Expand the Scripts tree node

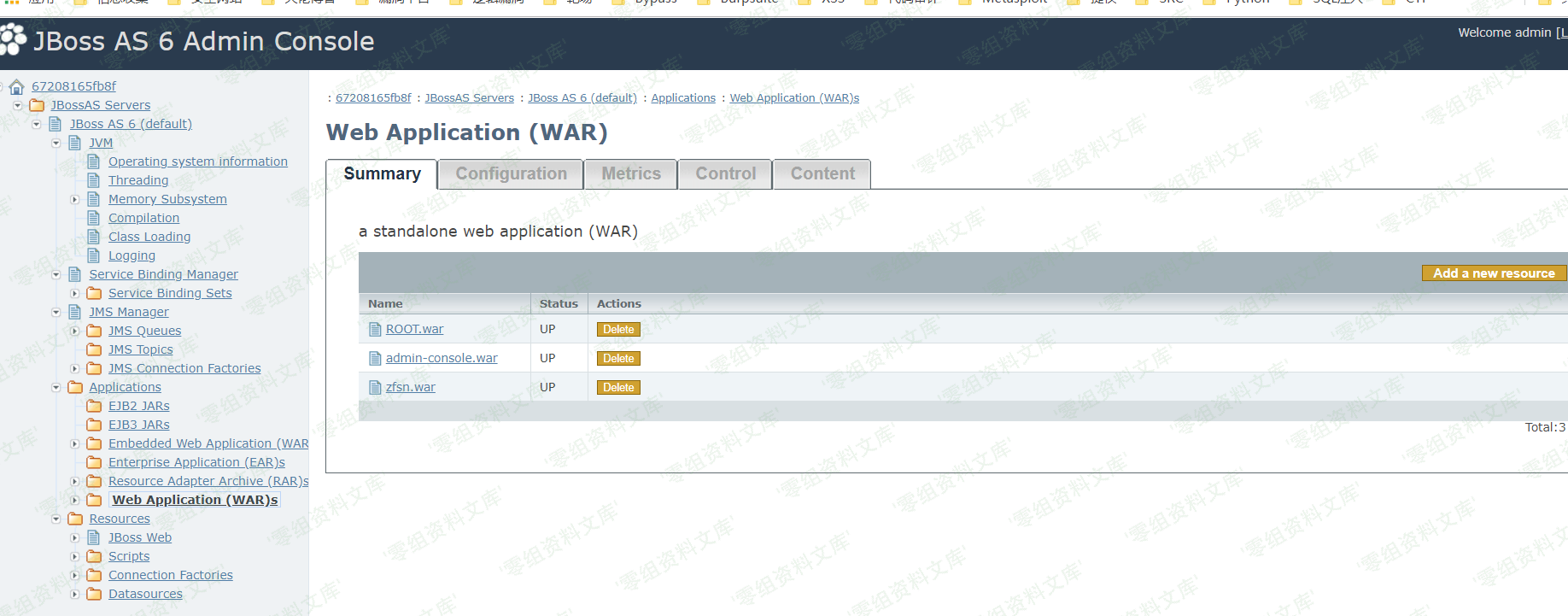coord(75,556)
